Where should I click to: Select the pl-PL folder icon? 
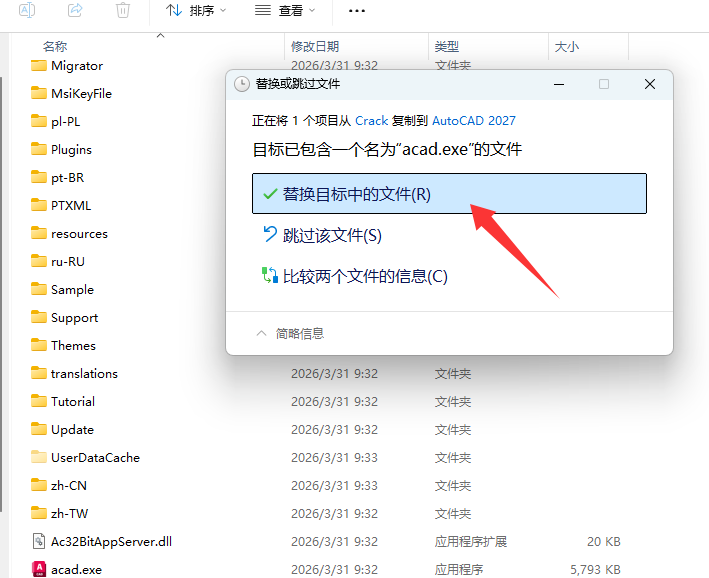pyautogui.click(x=39, y=121)
